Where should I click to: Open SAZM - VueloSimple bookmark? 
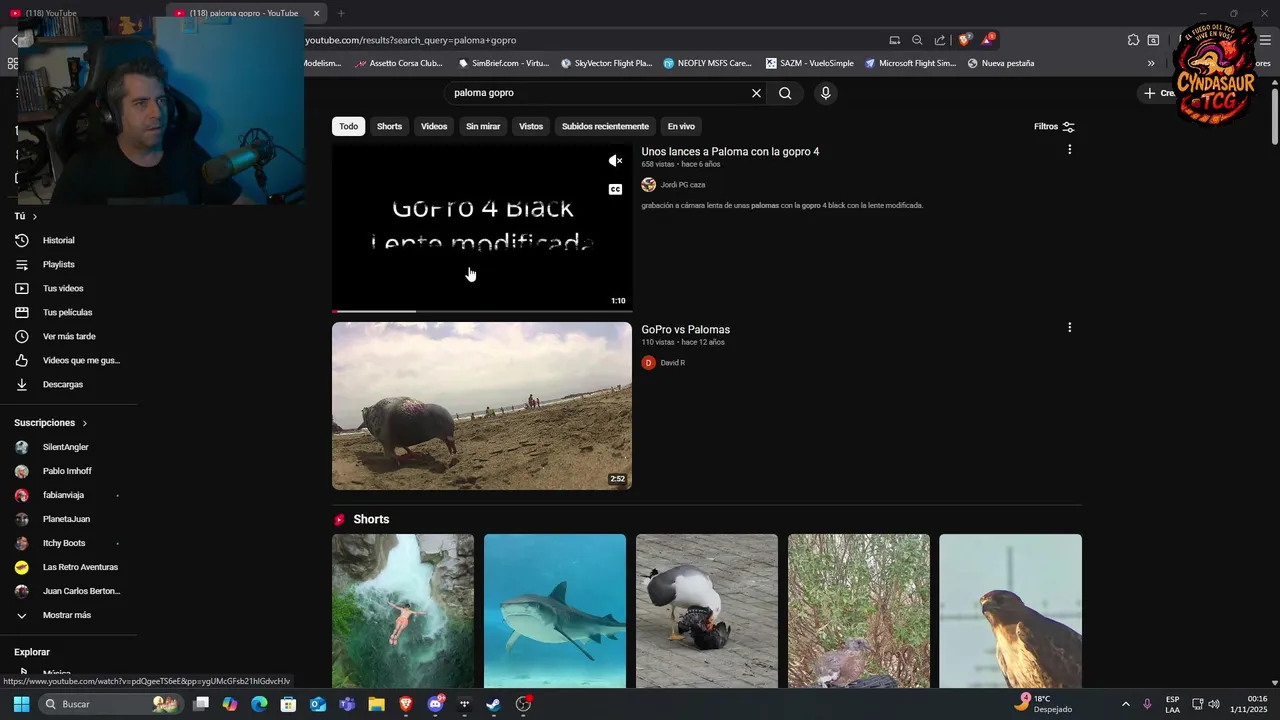coord(810,63)
